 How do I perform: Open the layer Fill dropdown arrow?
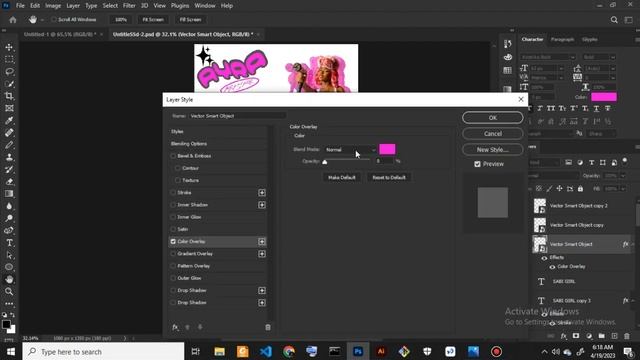pyautogui.click(x=623, y=189)
